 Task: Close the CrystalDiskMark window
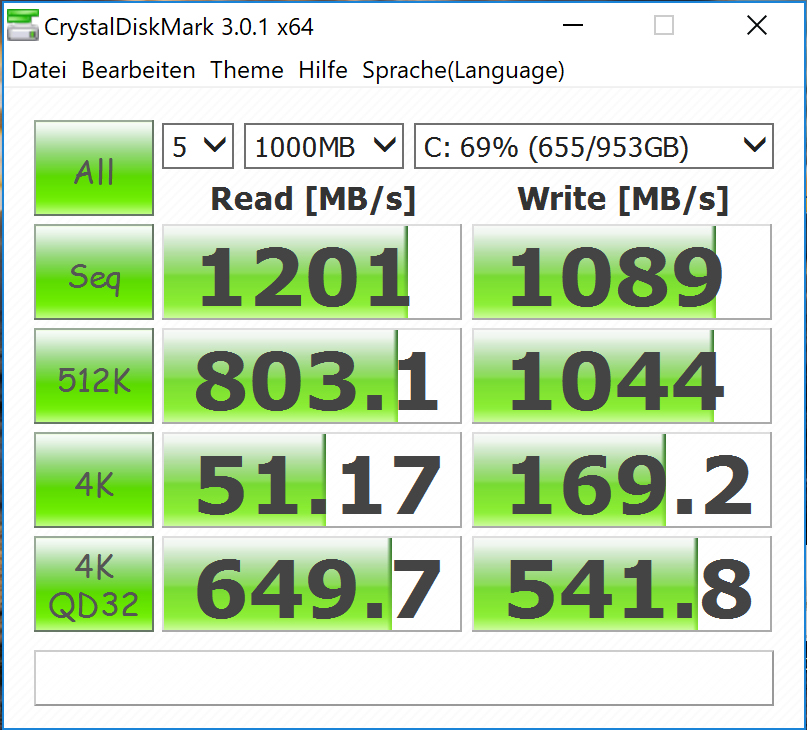point(757,25)
